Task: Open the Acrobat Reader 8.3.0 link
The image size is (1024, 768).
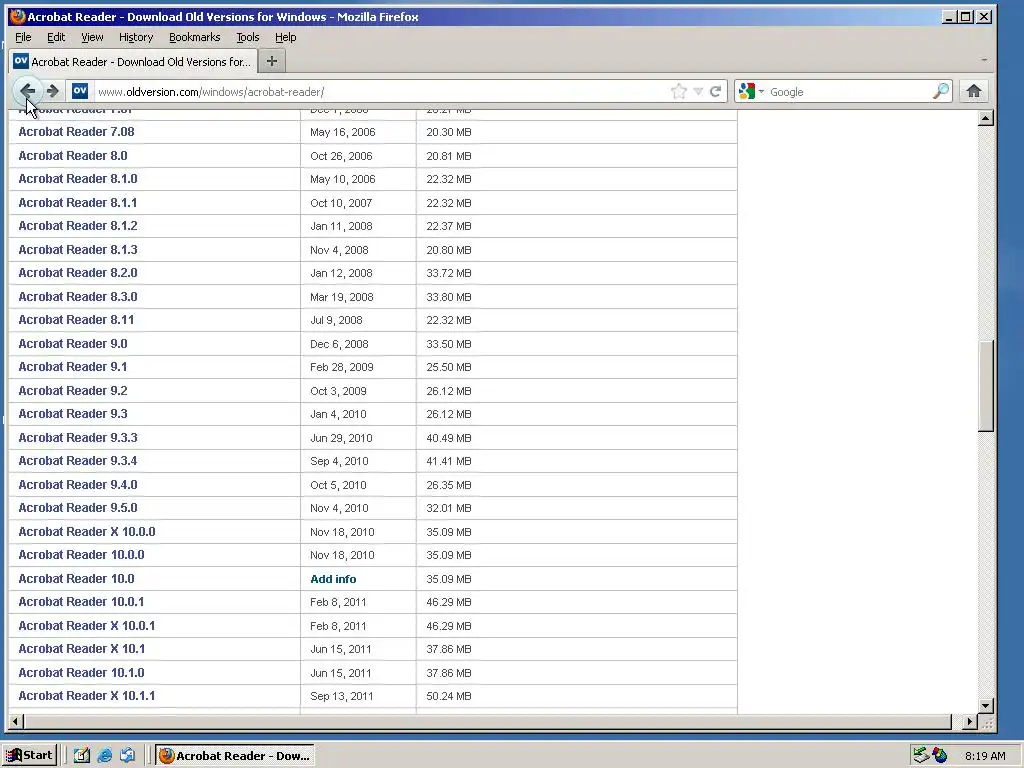Action: point(78,296)
